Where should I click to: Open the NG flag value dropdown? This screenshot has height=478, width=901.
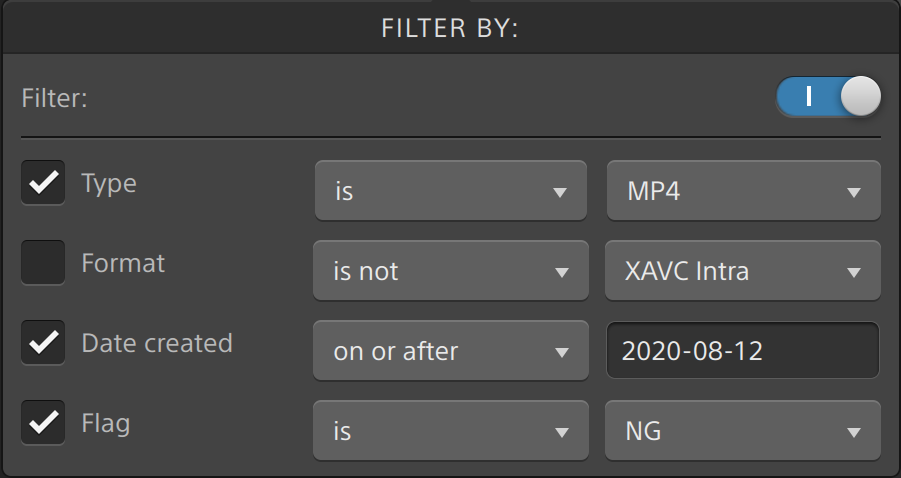point(743,431)
